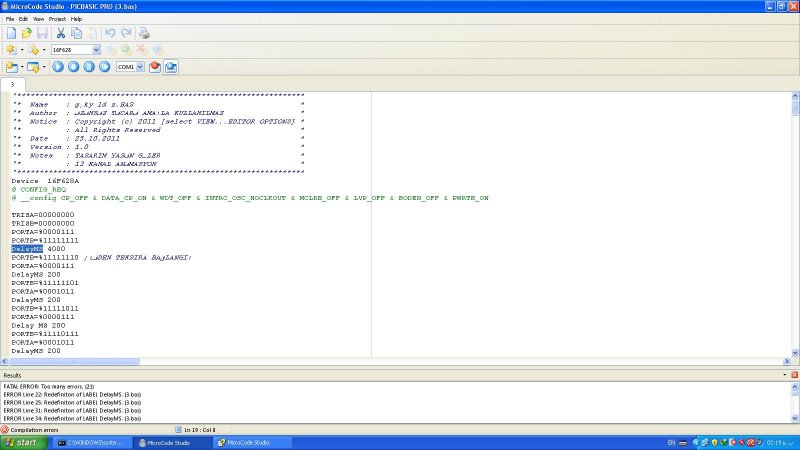The image size is (800, 450).
Task: Print the source code
Action: tap(144, 33)
